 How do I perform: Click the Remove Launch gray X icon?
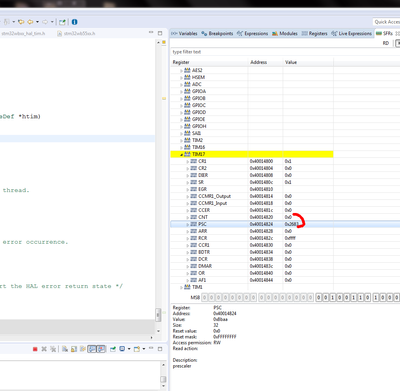(44, 349)
